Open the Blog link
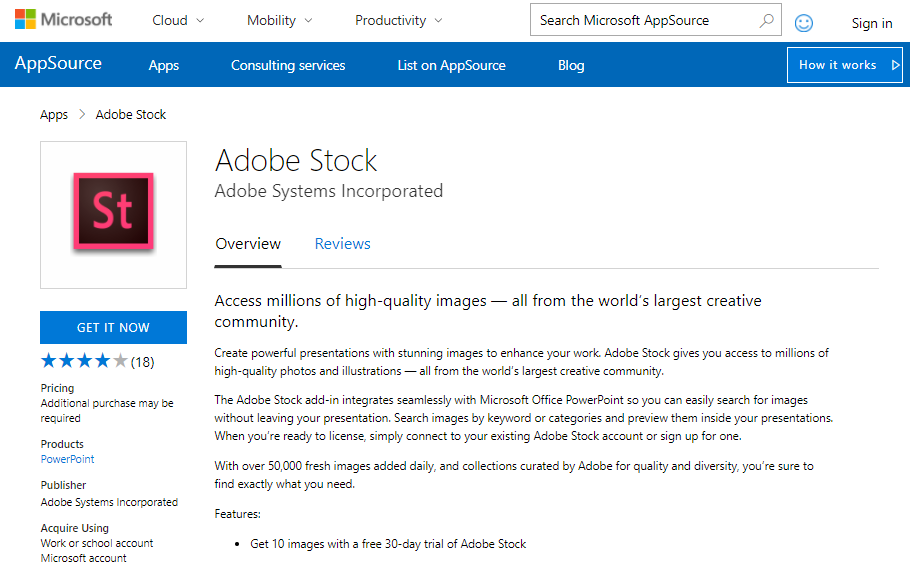The image size is (910, 562). tap(571, 65)
